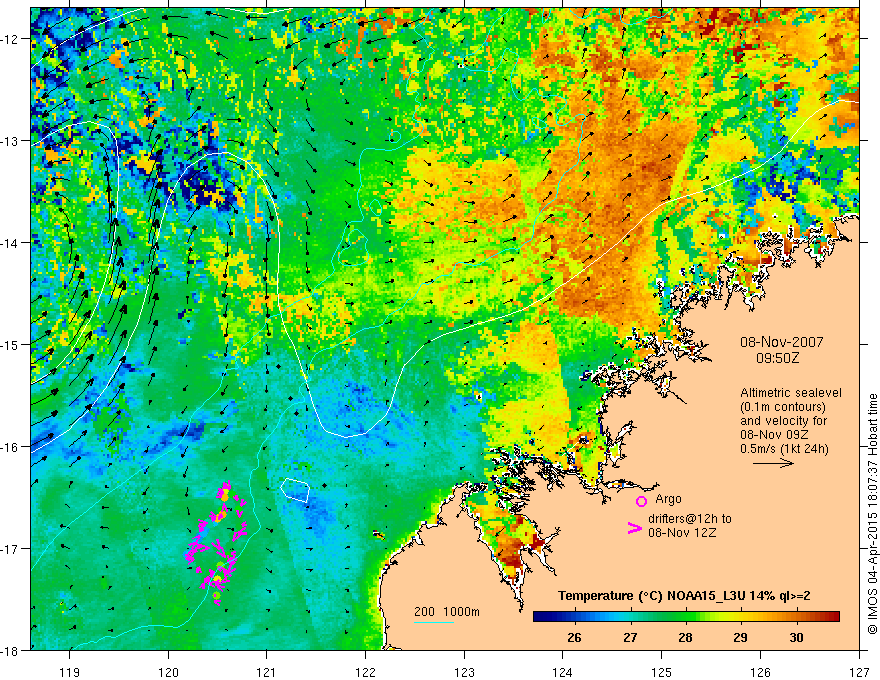Click the IMOS copyright timestamp text
Image resolution: width=880 pixels, height=680 pixels.
872,514
